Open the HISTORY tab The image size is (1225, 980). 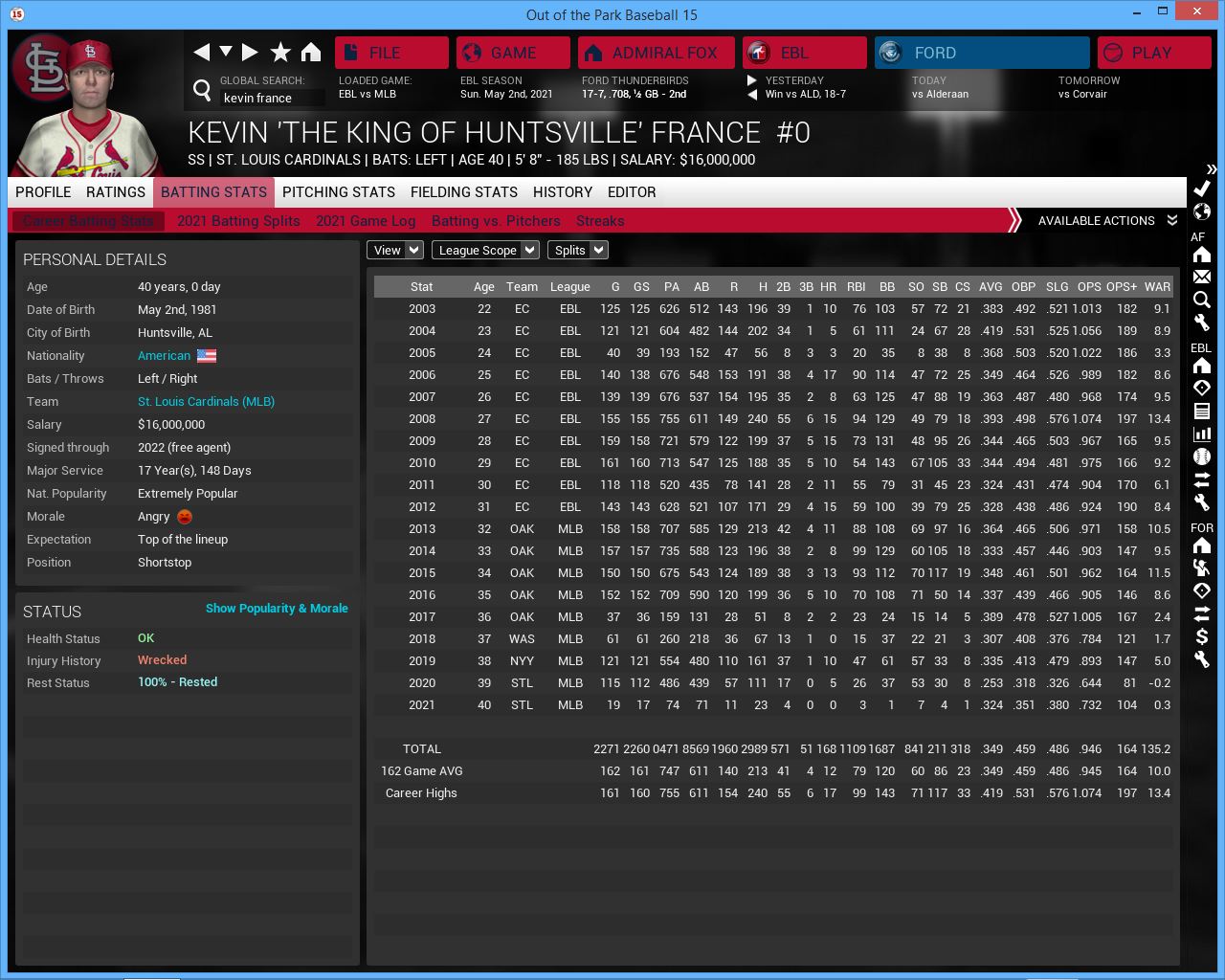[x=563, y=192]
